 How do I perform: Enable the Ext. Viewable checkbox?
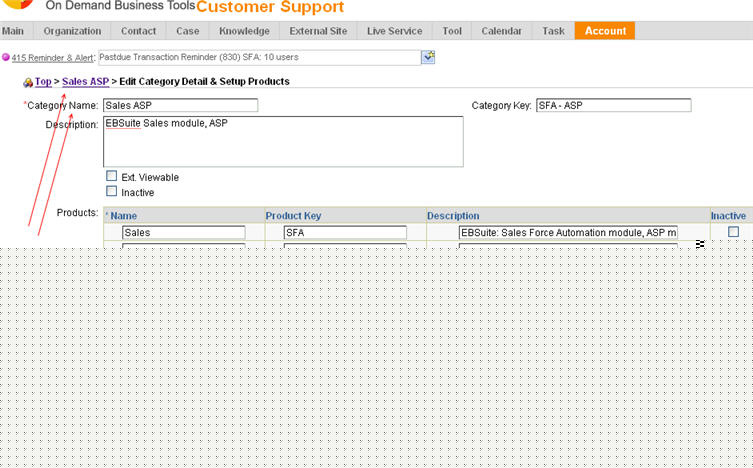point(112,177)
